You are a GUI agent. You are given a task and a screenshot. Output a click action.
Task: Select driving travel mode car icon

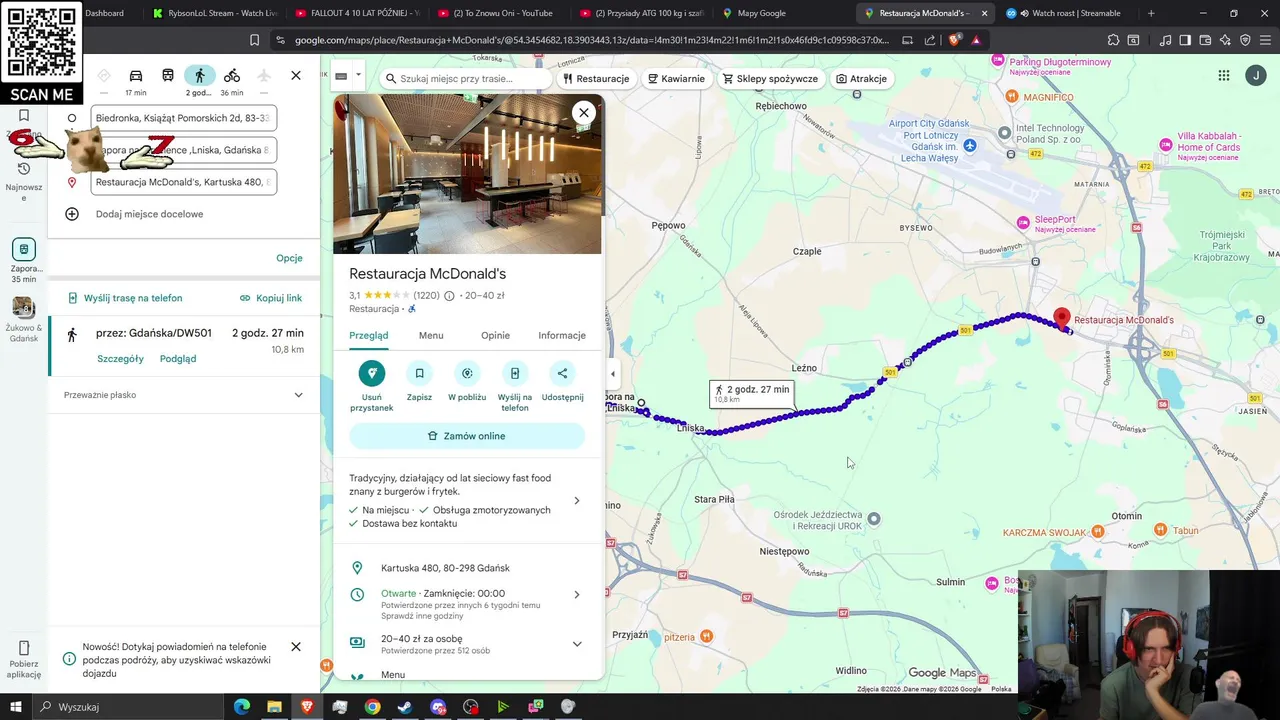136,76
